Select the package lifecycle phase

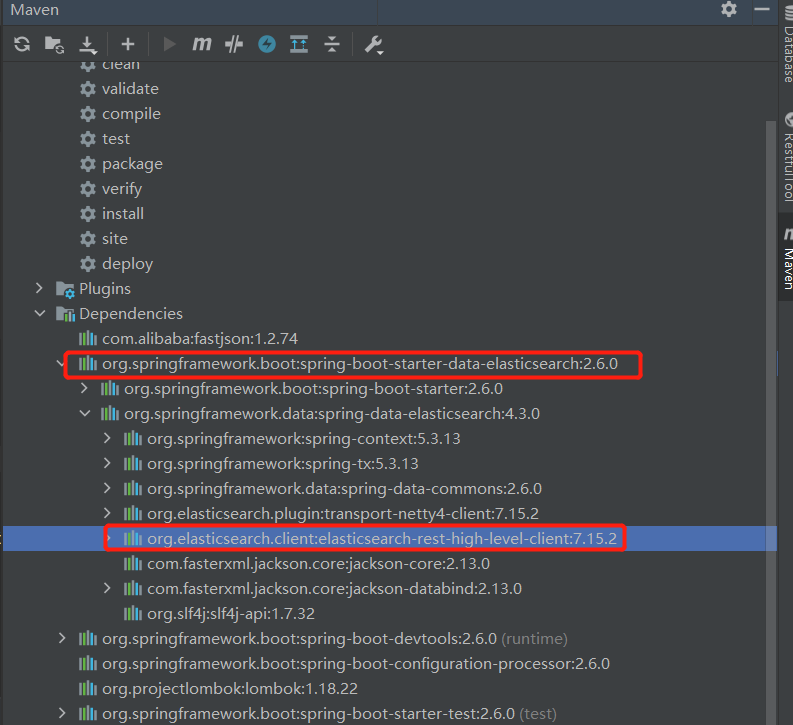coord(133,164)
